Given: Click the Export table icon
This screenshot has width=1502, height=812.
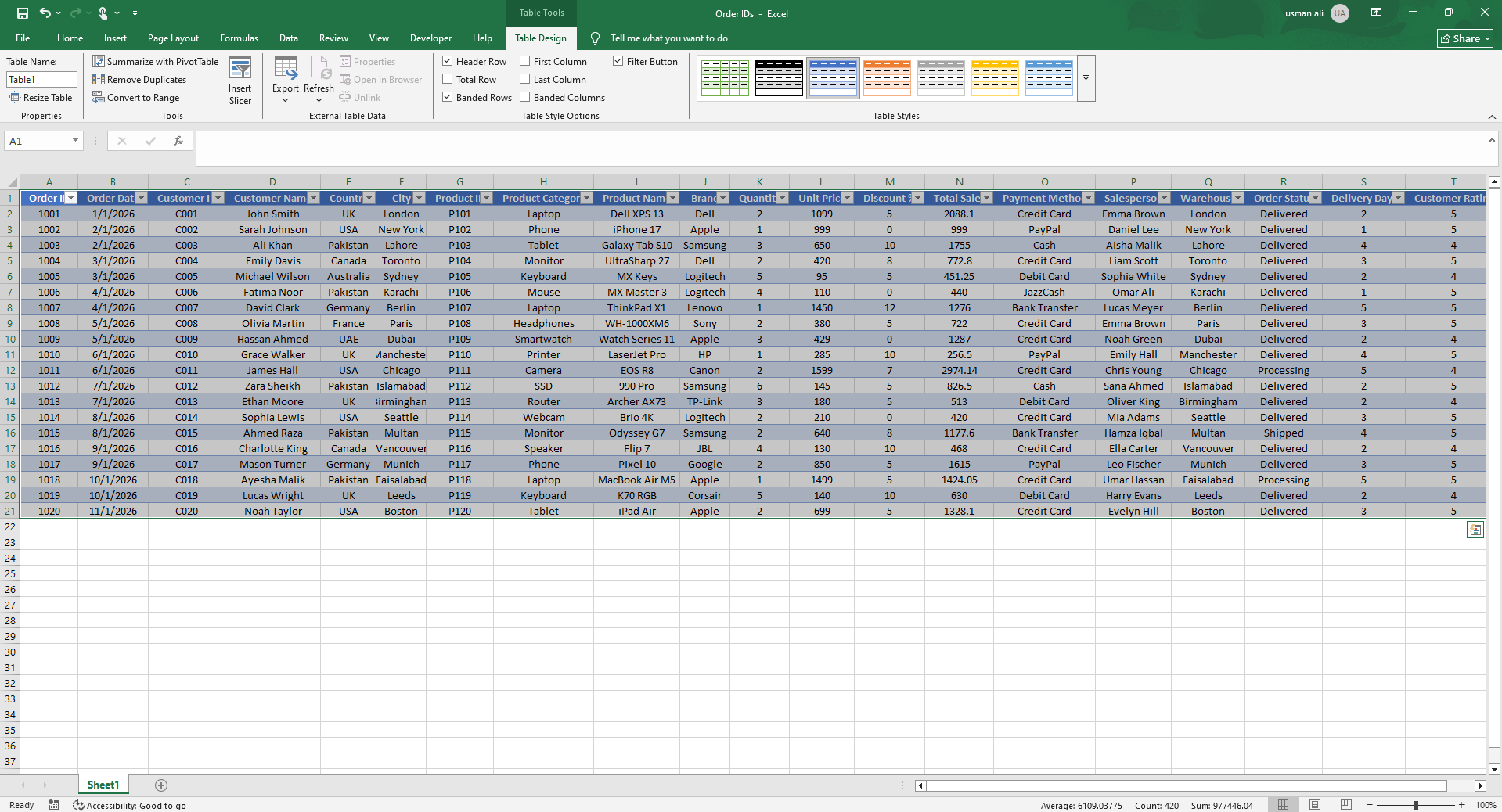Looking at the screenshot, I should click(286, 68).
